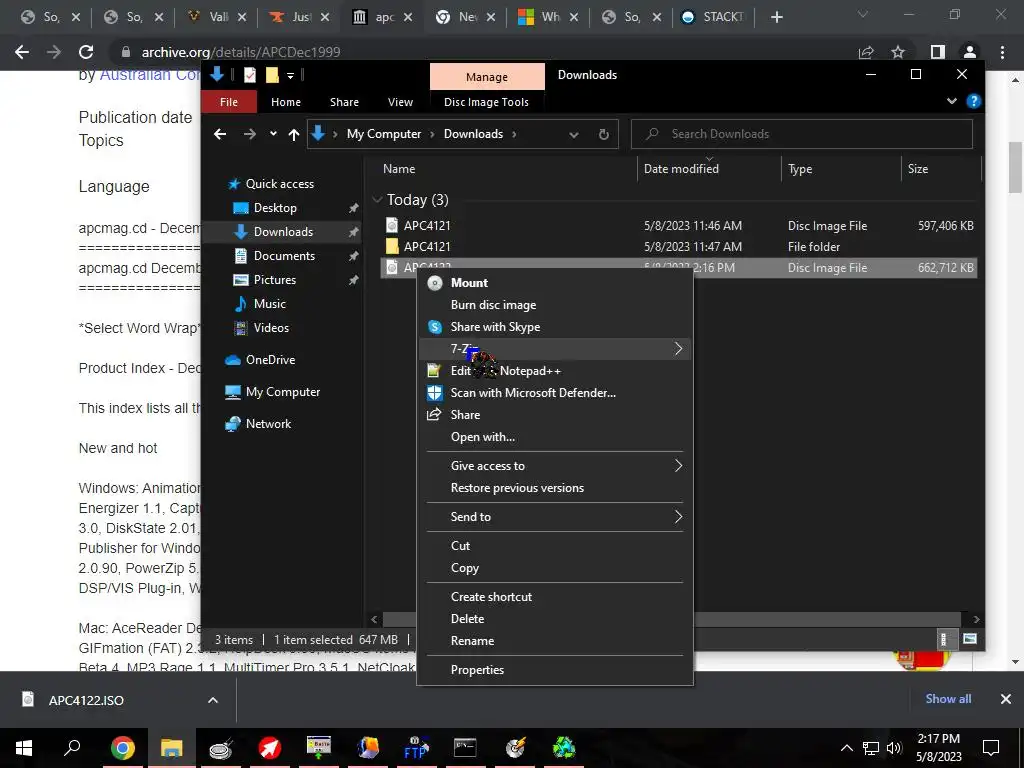Image resolution: width=1024 pixels, height=768 pixels.
Task: Open Pictures in the navigation pane
Action: coord(274,280)
